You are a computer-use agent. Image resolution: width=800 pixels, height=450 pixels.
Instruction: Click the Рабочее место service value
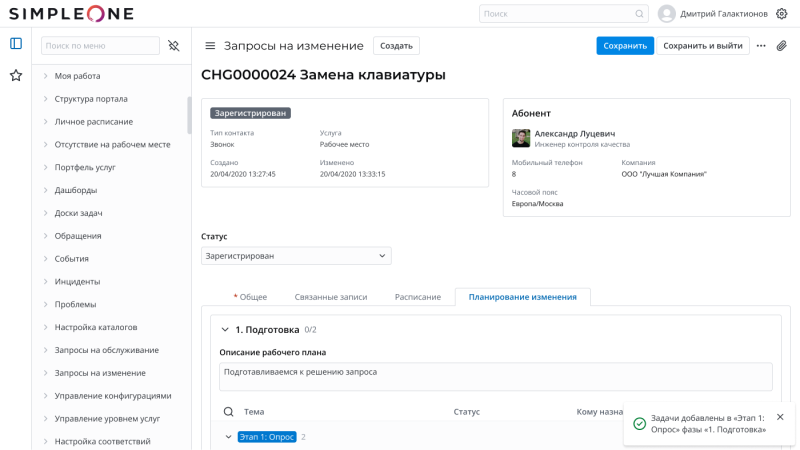pyautogui.click(x=344, y=144)
